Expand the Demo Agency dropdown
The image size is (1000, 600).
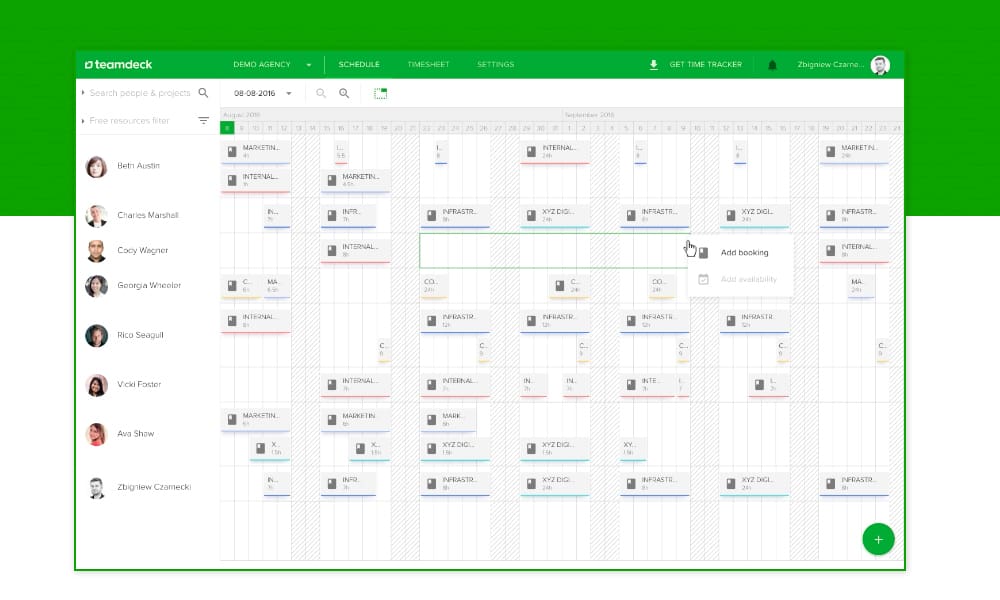pos(309,65)
